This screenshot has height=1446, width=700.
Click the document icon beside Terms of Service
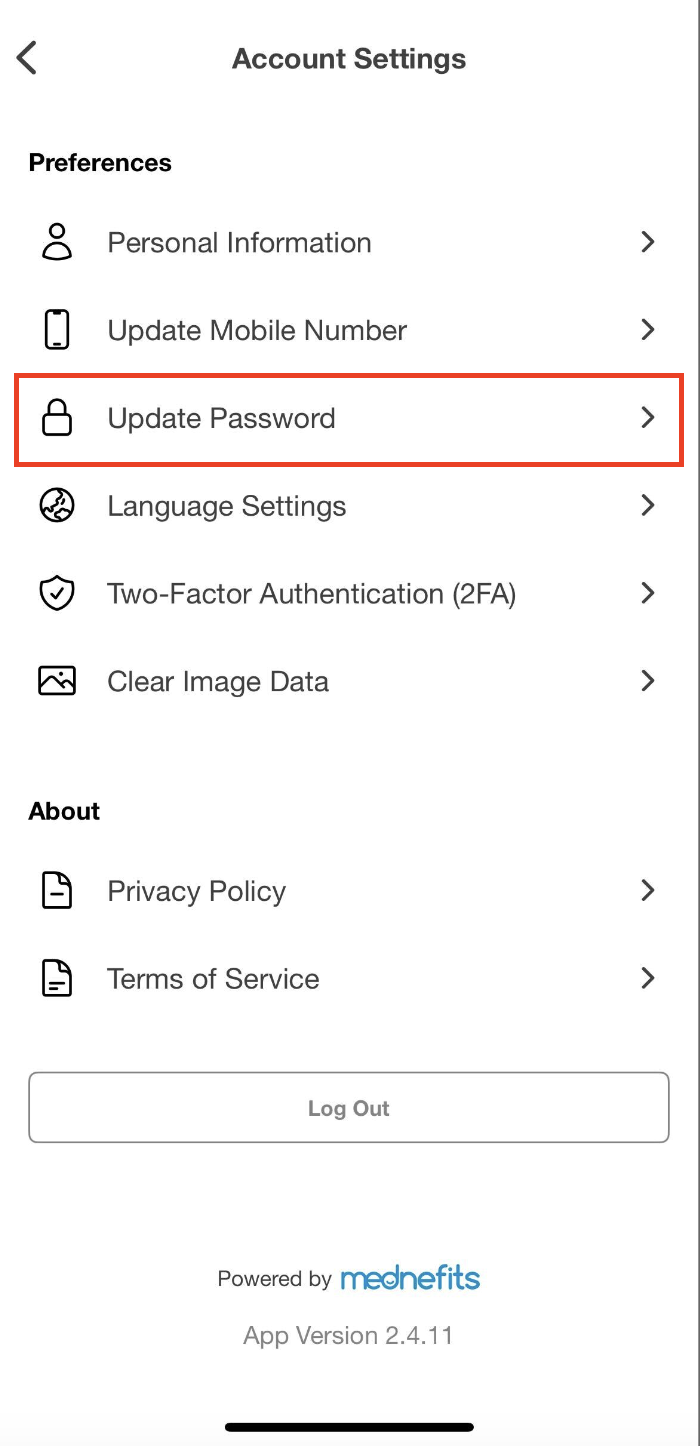[x=57, y=978]
